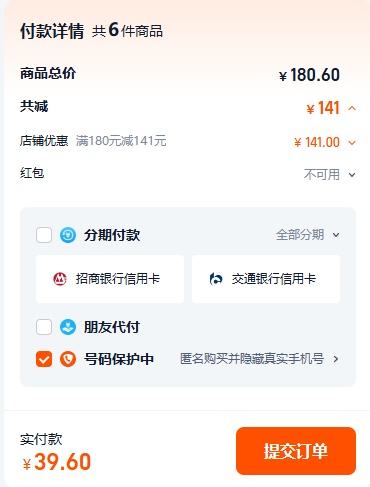Enable the 分期付款 checkbox
Screen dimensions: 370x487
coord(44,235)
